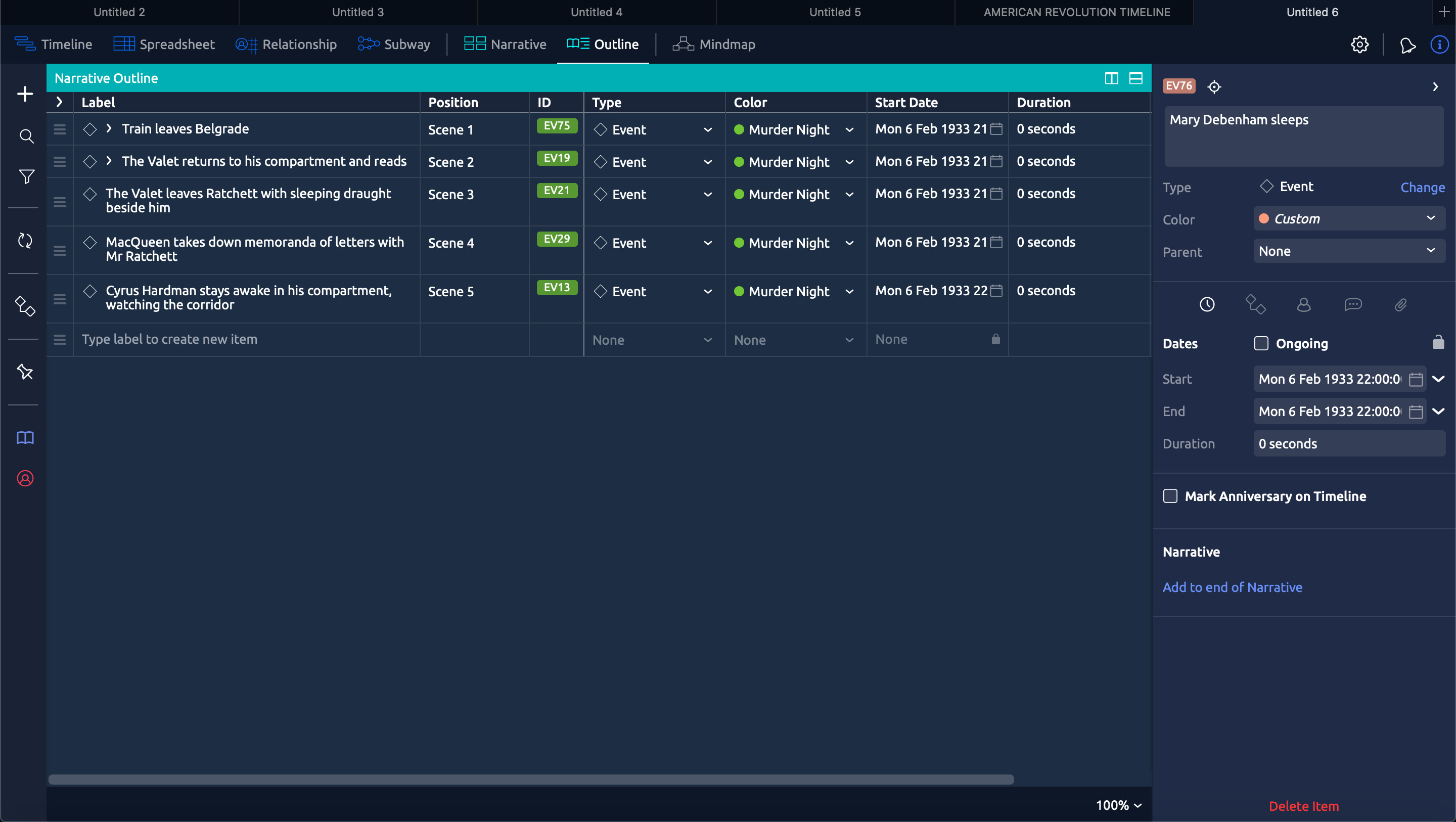Click the sync refresh sidebar icon
The image size is (1456, 822).
(x=25, y=240)
